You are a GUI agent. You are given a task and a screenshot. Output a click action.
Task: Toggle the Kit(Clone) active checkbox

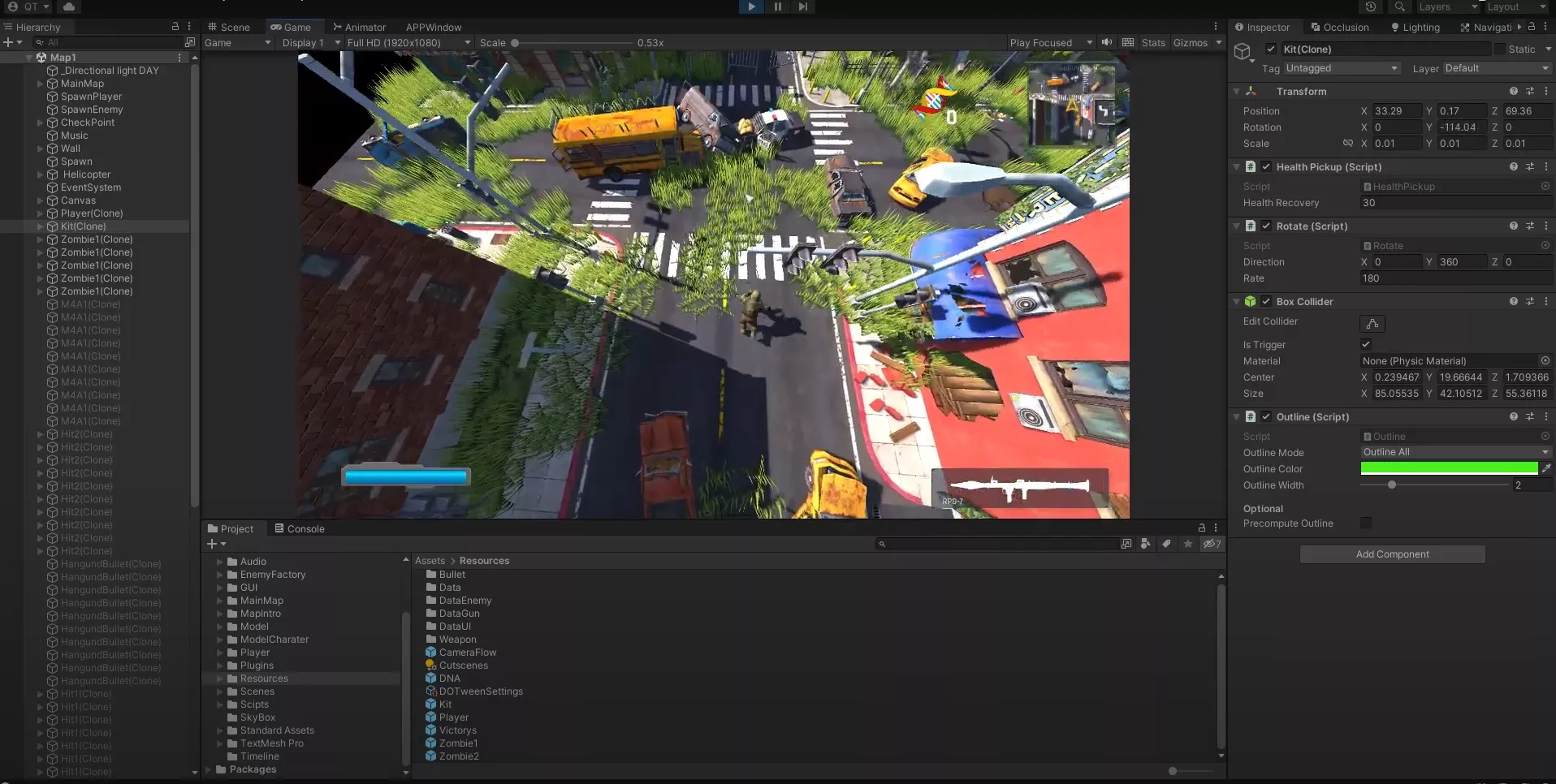1271,49
